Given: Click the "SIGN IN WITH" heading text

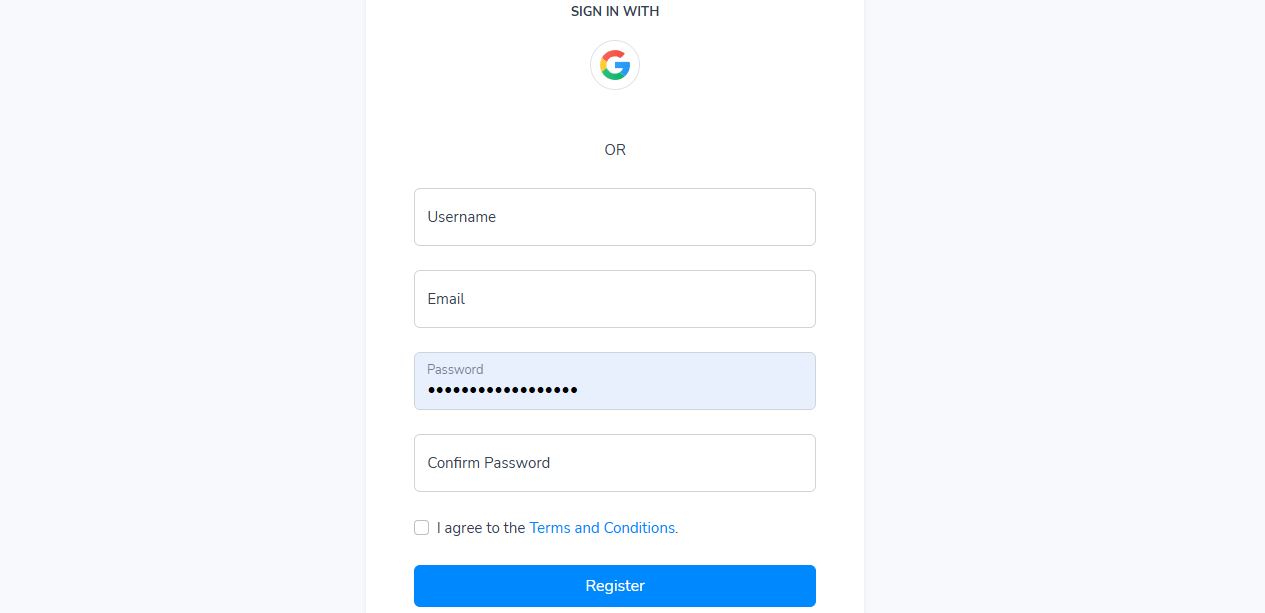Looking at the screenshot, I should coord(615,12).
